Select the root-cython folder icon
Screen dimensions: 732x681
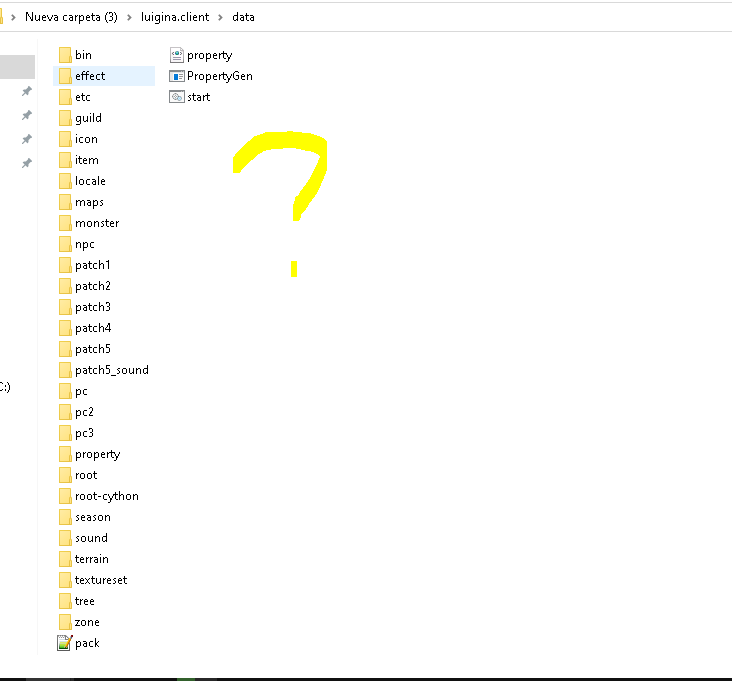[65, 496]
